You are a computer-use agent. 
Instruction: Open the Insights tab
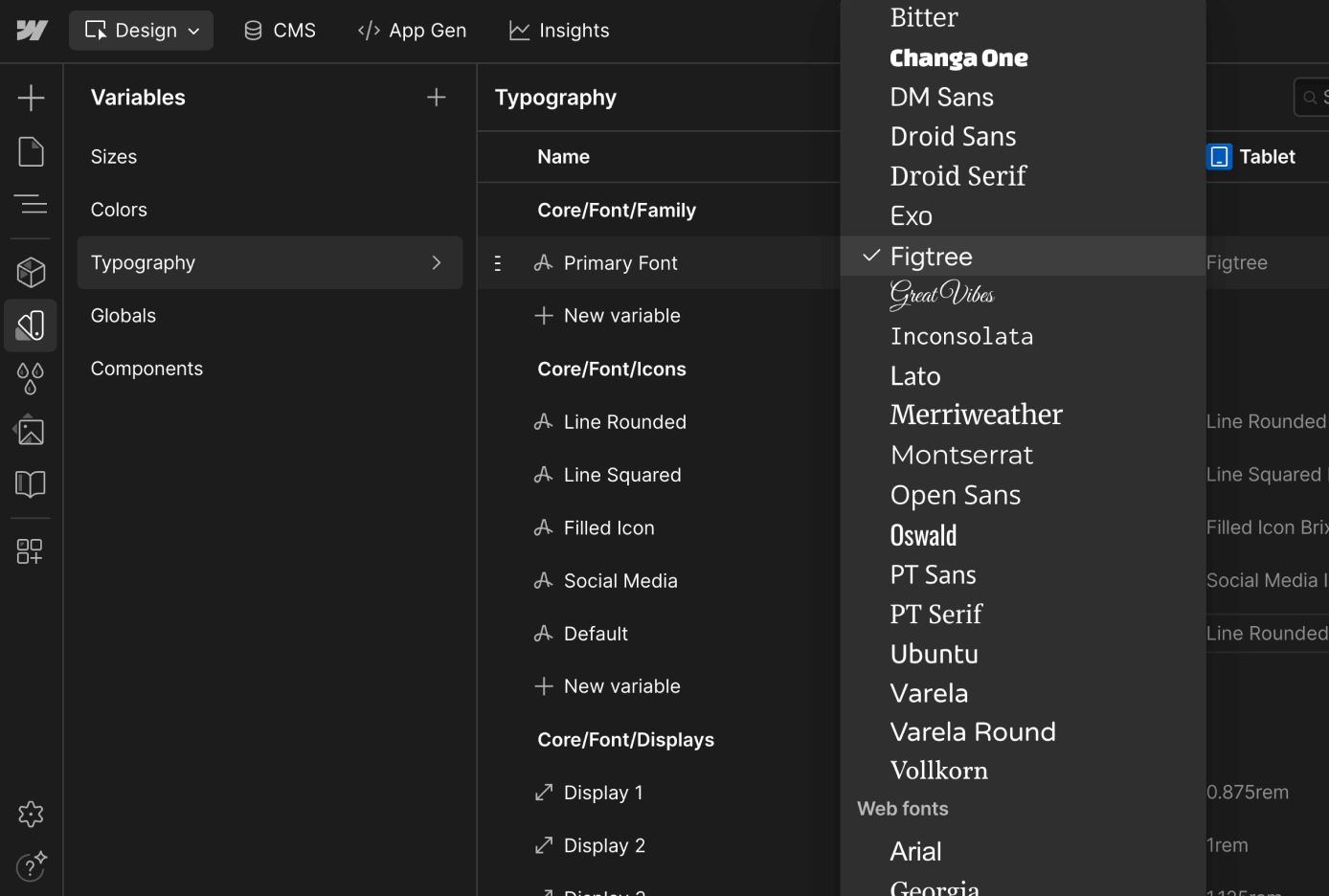click(x=558, y=30)
